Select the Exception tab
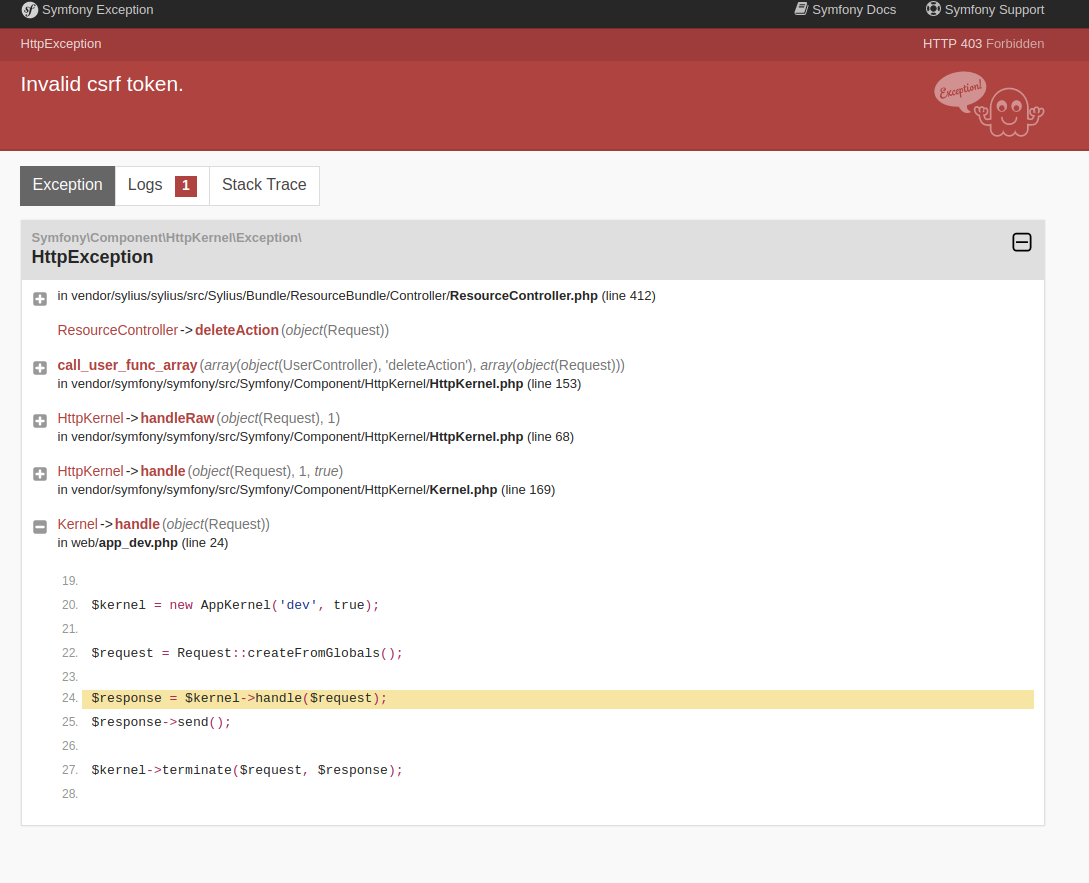Viewport: 1089px width, 883px height. pos(67,185)
